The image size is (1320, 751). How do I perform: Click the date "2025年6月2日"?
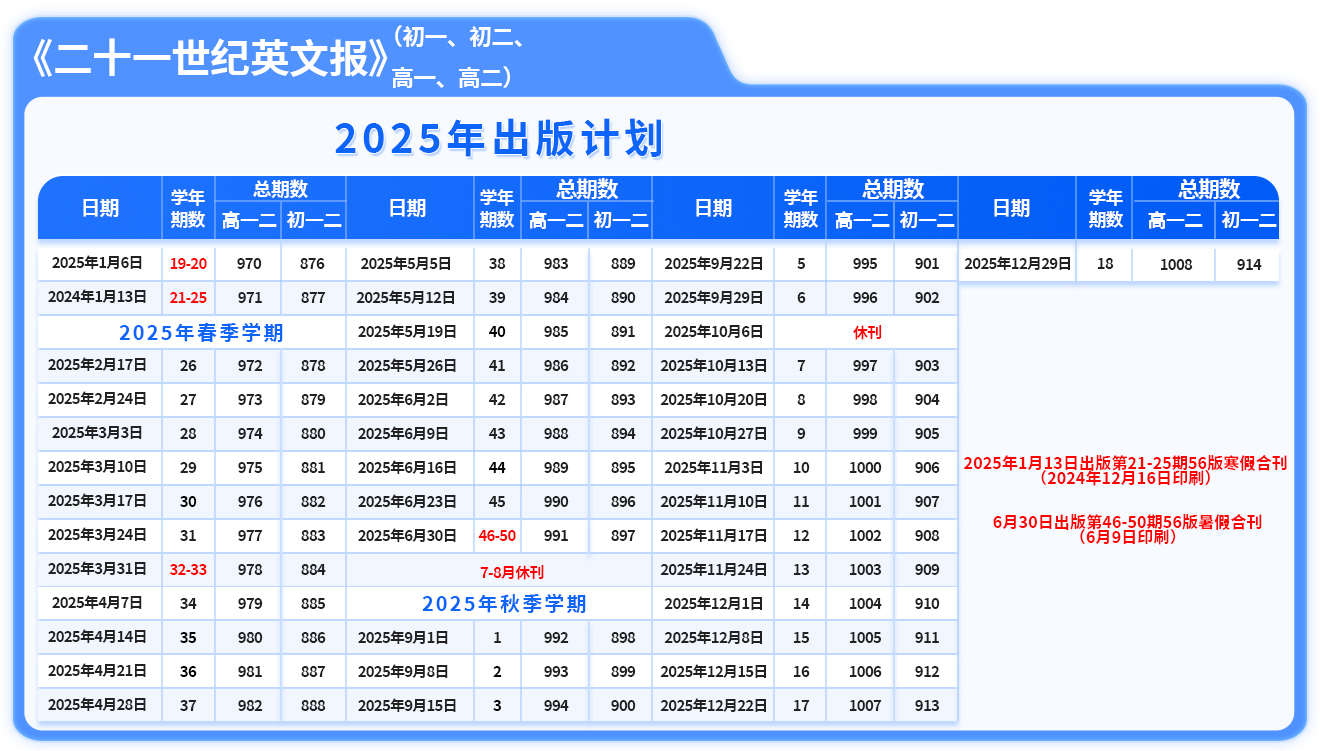tap(406, 400)
